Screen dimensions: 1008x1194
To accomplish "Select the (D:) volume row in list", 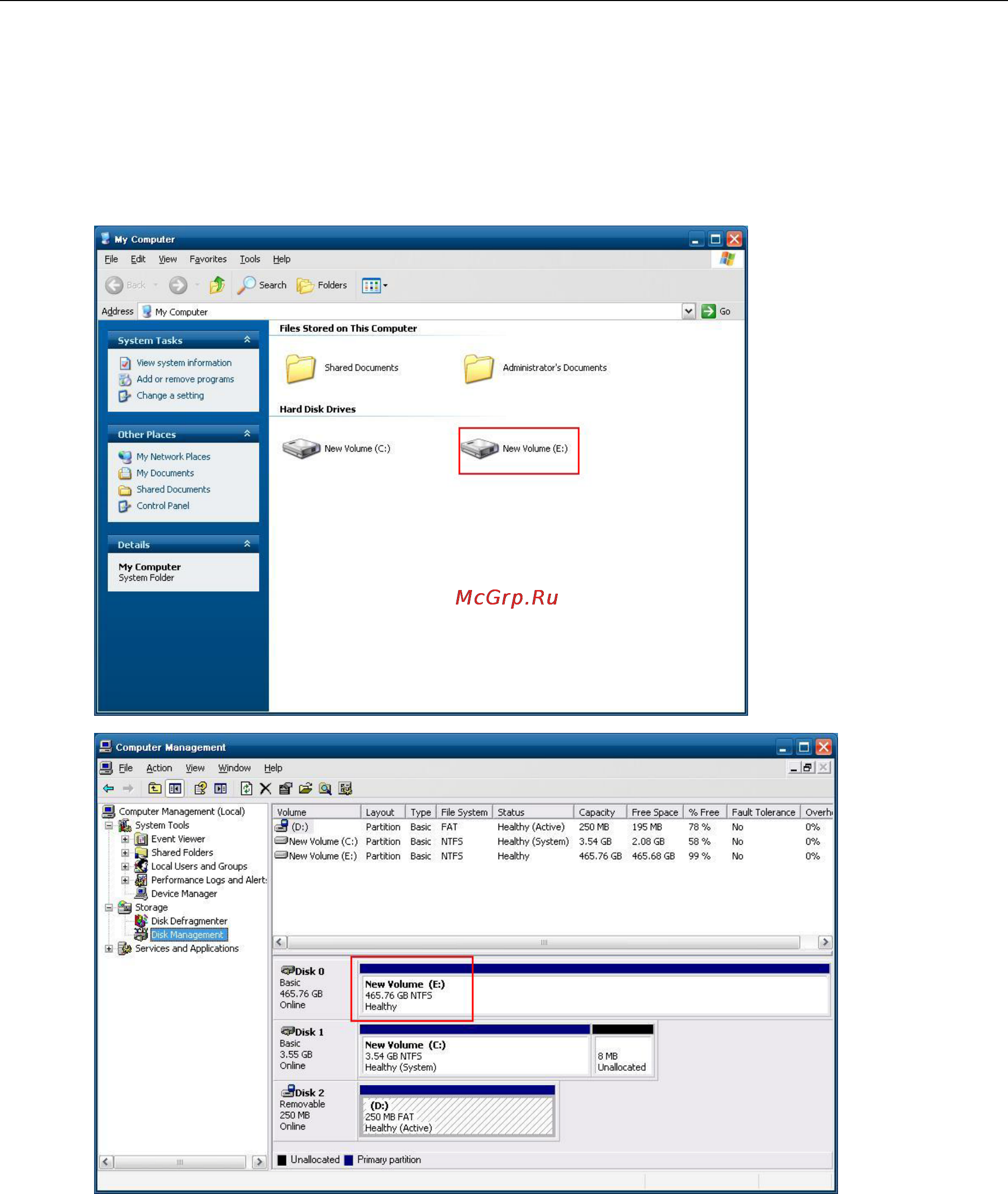I will coord(553,826).
